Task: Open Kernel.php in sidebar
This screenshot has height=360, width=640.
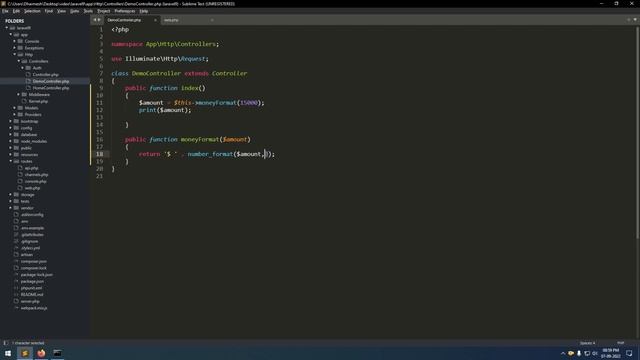Action: tap(38, 101)
